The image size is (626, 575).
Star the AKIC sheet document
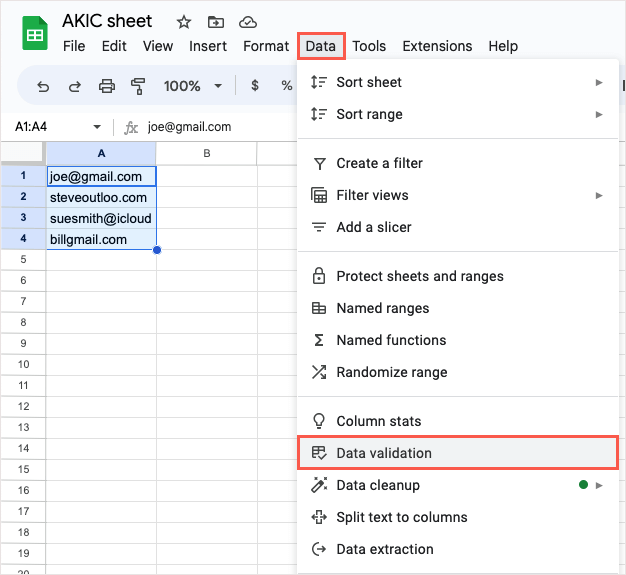[184, 22]
